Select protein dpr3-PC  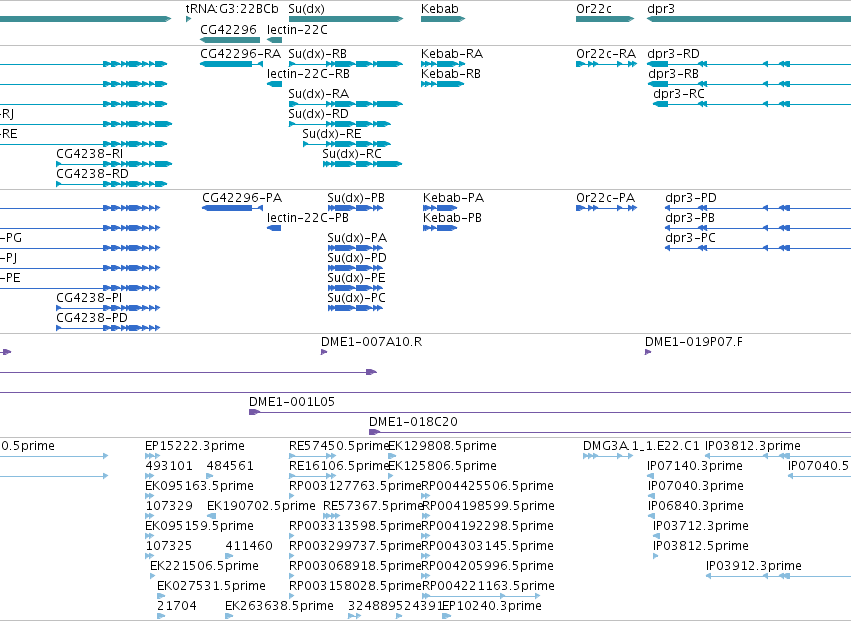pyautogui.click(x=690, y=238)
